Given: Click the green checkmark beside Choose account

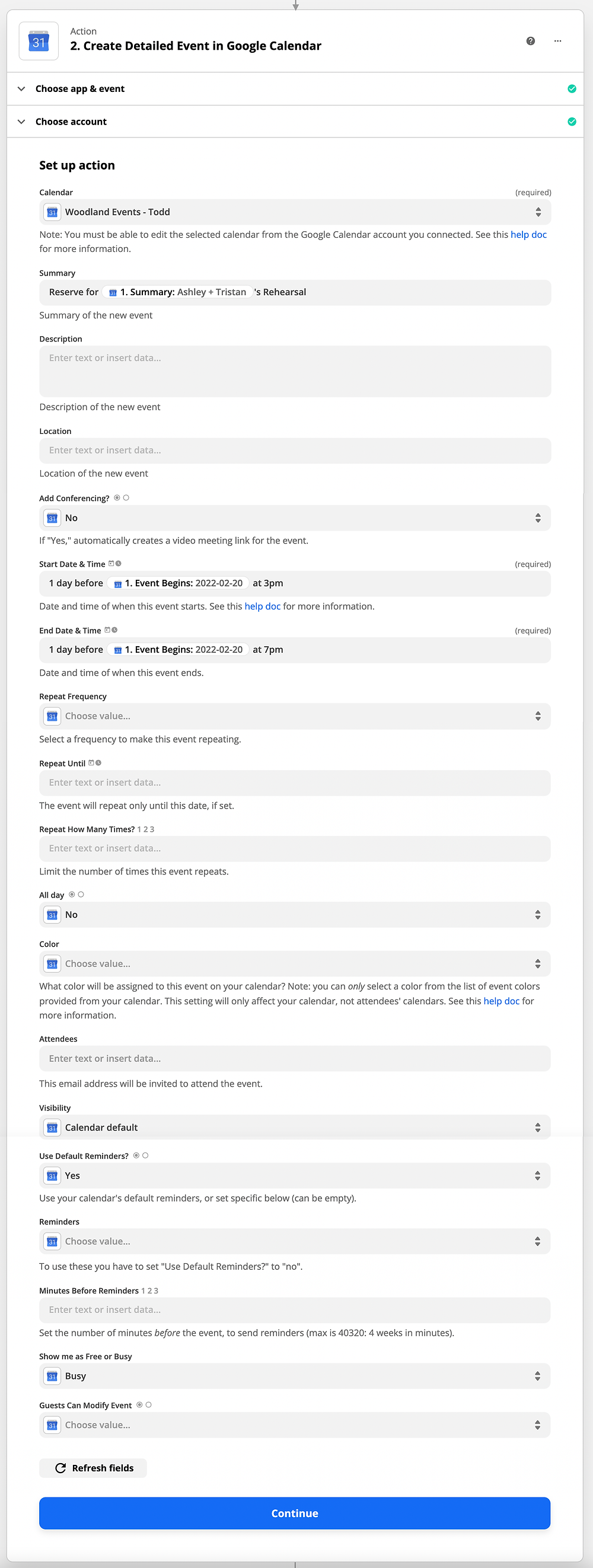Looking at the screenshot, I should (572, 122).
